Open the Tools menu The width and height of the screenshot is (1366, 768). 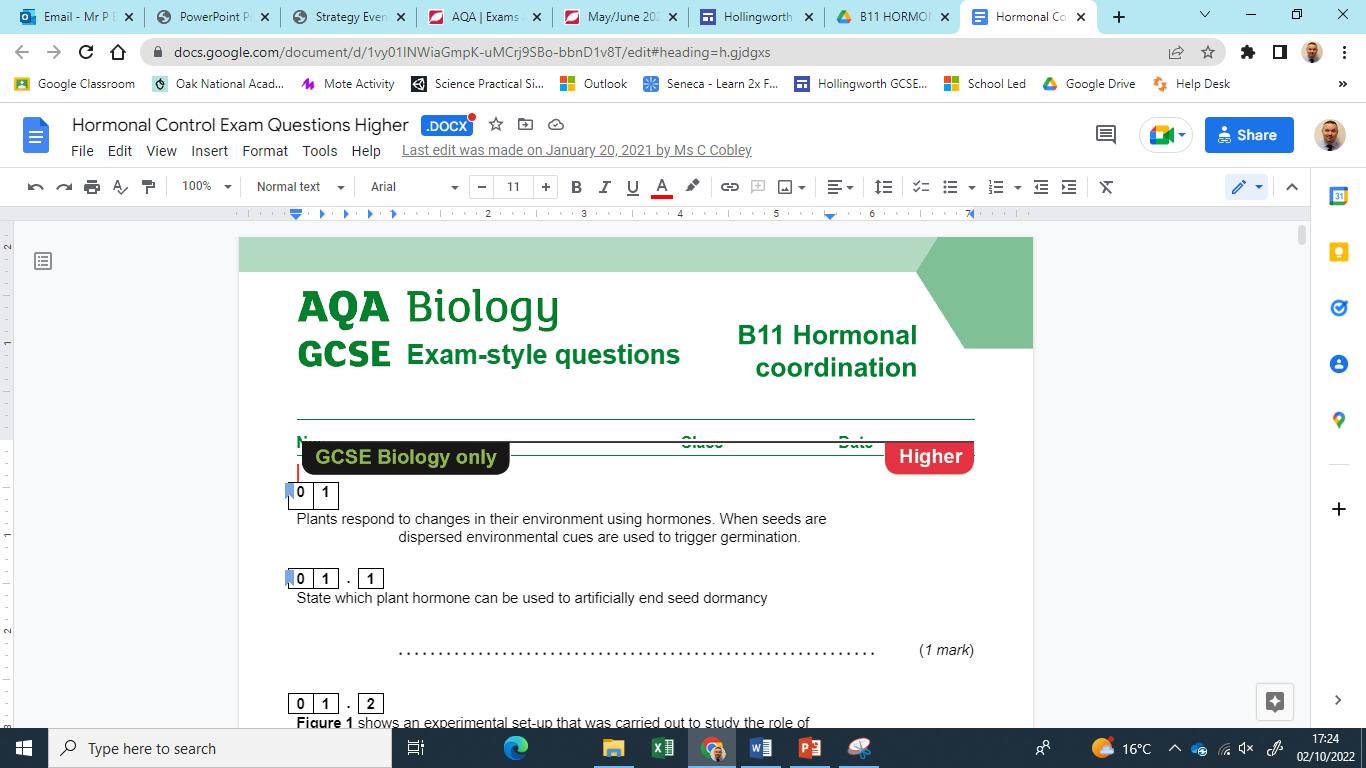click(320, 151)
